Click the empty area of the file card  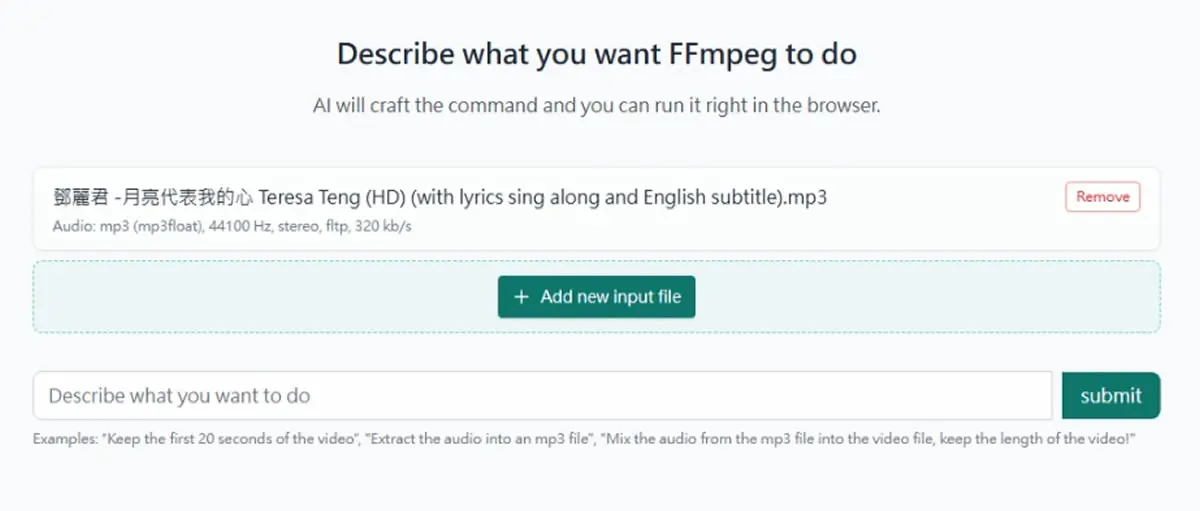tap(945, 227)
